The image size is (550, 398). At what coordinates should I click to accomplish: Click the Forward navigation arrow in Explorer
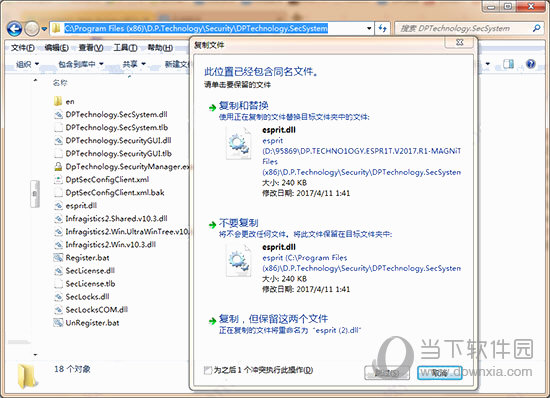tap(32, 29)
